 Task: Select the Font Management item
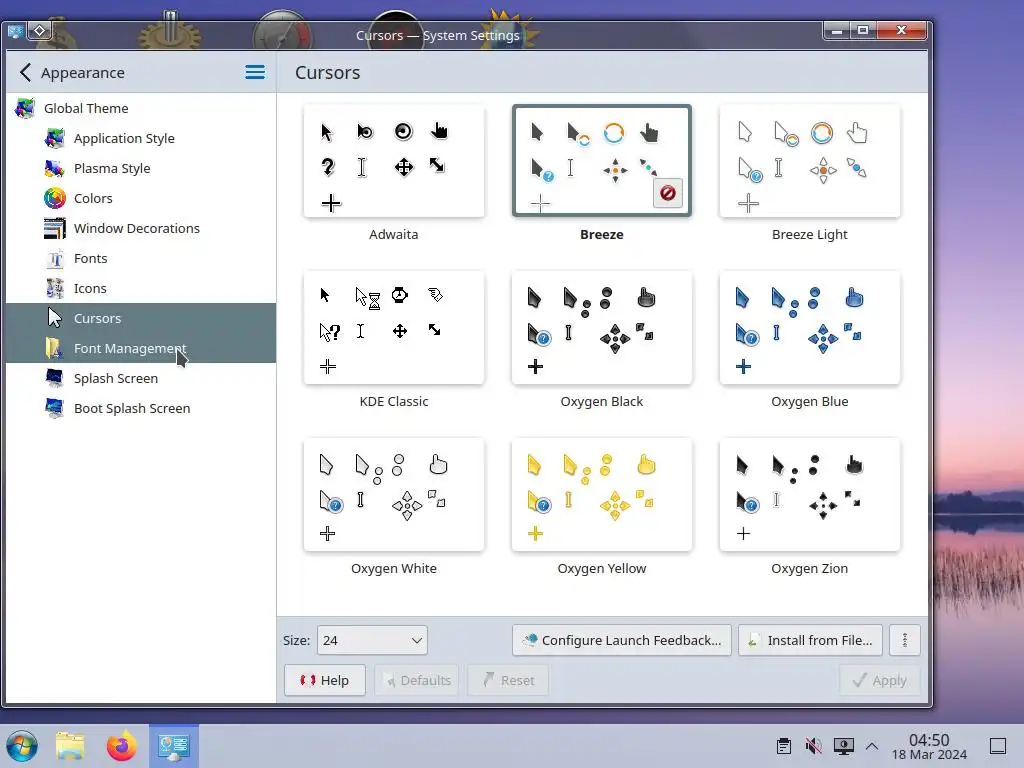pyautogui.click(x=141, y=349)
